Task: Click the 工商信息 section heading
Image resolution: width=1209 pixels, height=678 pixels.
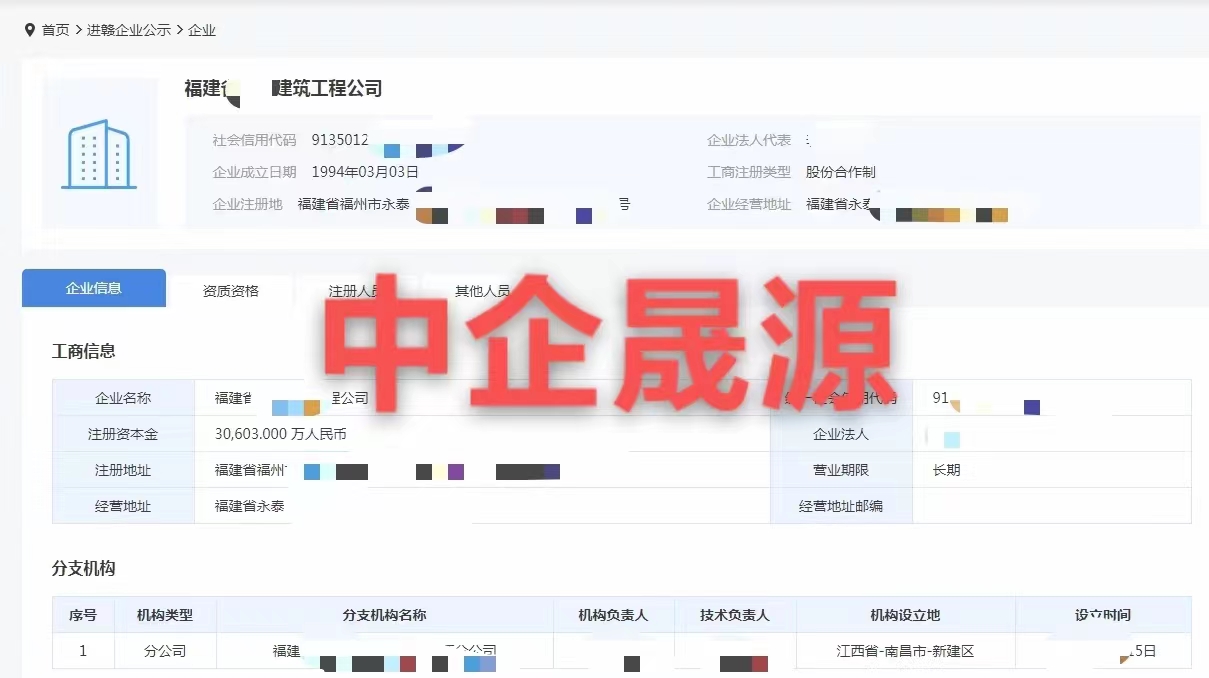Action: point(84,351)
